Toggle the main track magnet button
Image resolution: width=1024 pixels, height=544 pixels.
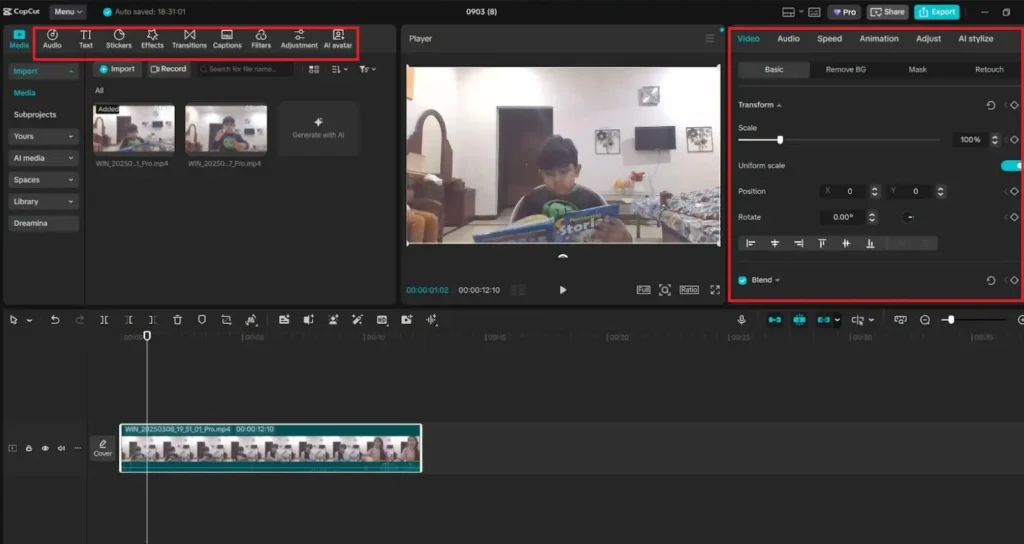[x=775, y=320]
